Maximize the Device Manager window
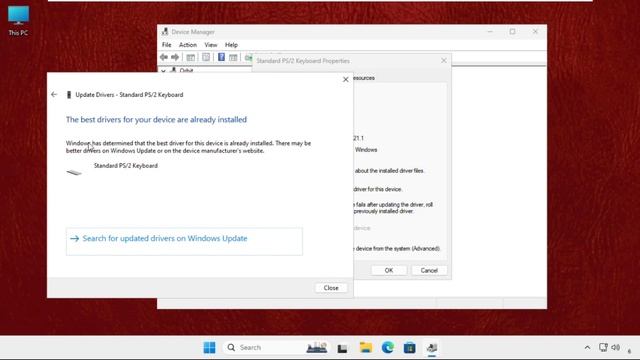Screen dimensions: 640x360 (x=512, y=31)
